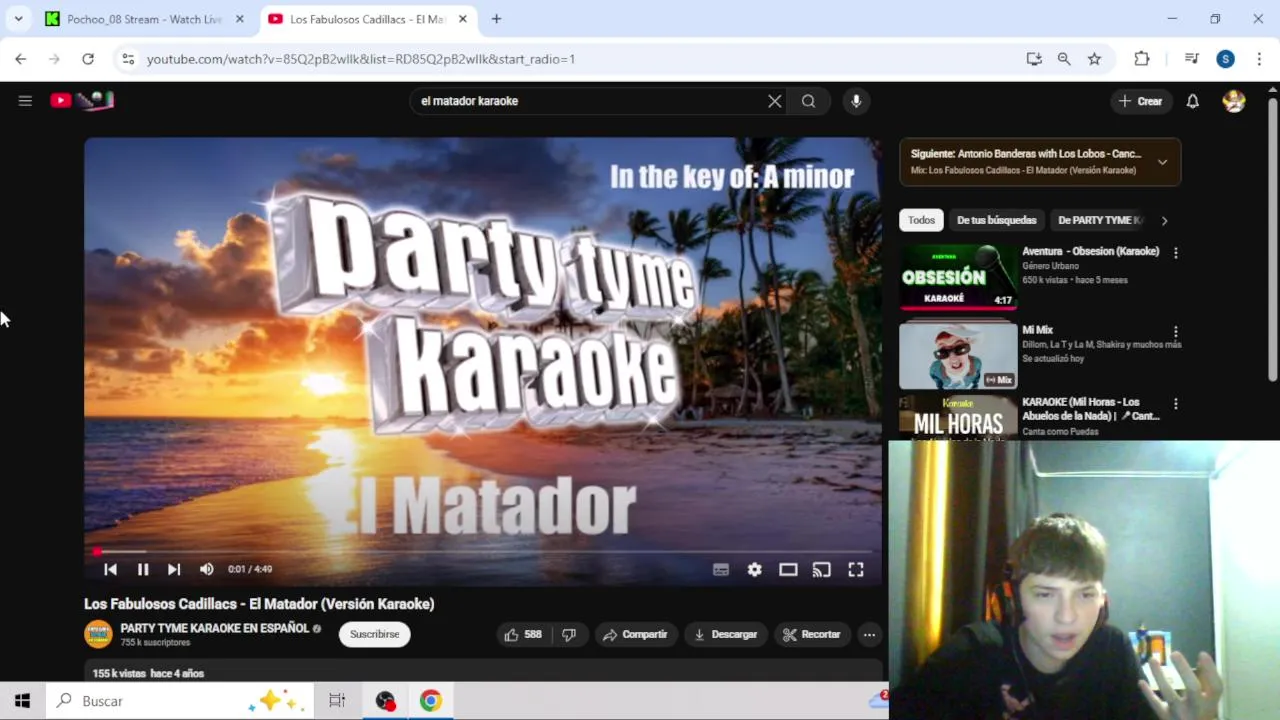Screen dimensions: 1280x720
Task: Share the video via Compartir
Action: coord(635,634)
